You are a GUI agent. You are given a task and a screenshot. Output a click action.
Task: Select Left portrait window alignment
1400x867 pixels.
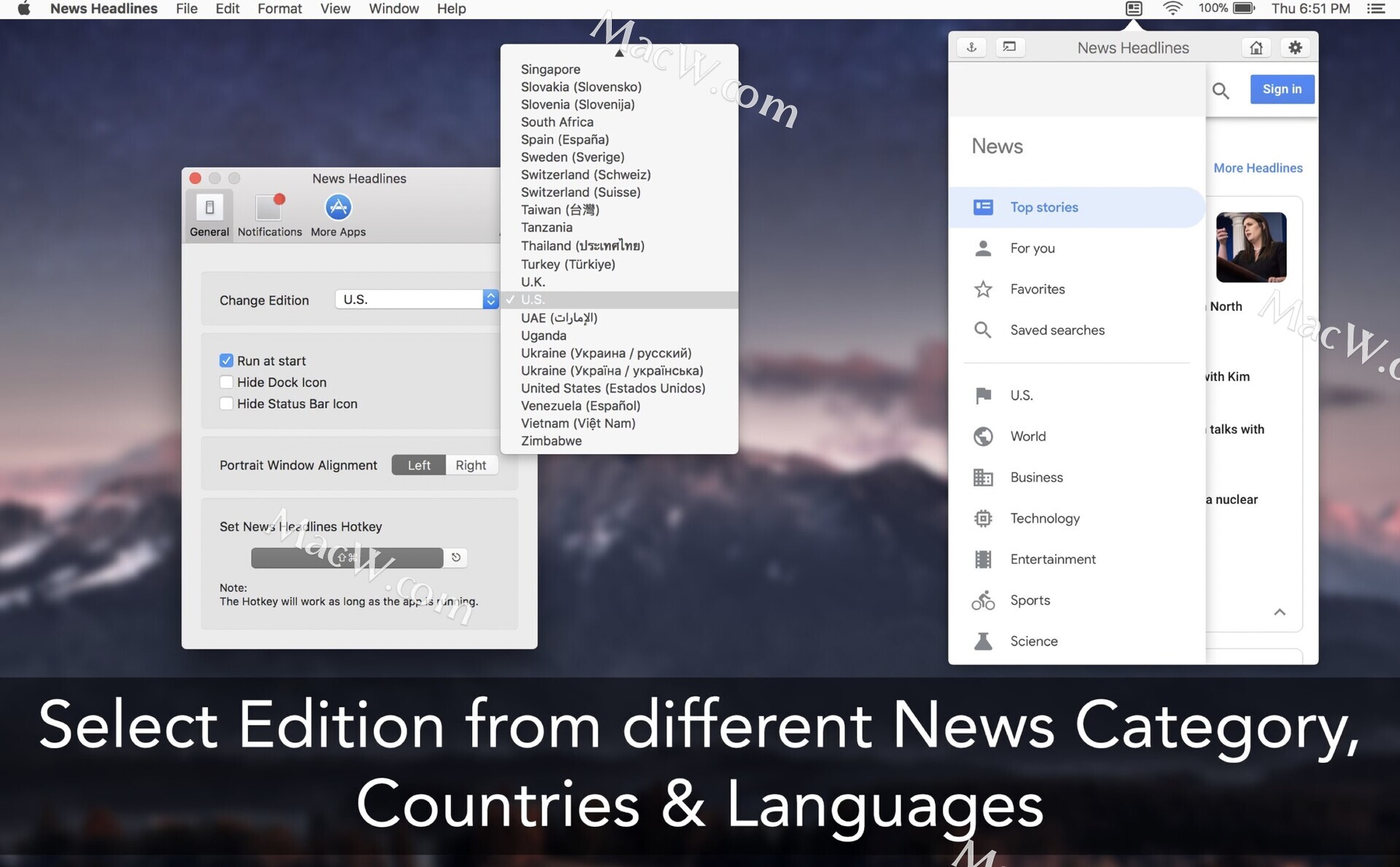coord(419,465)
